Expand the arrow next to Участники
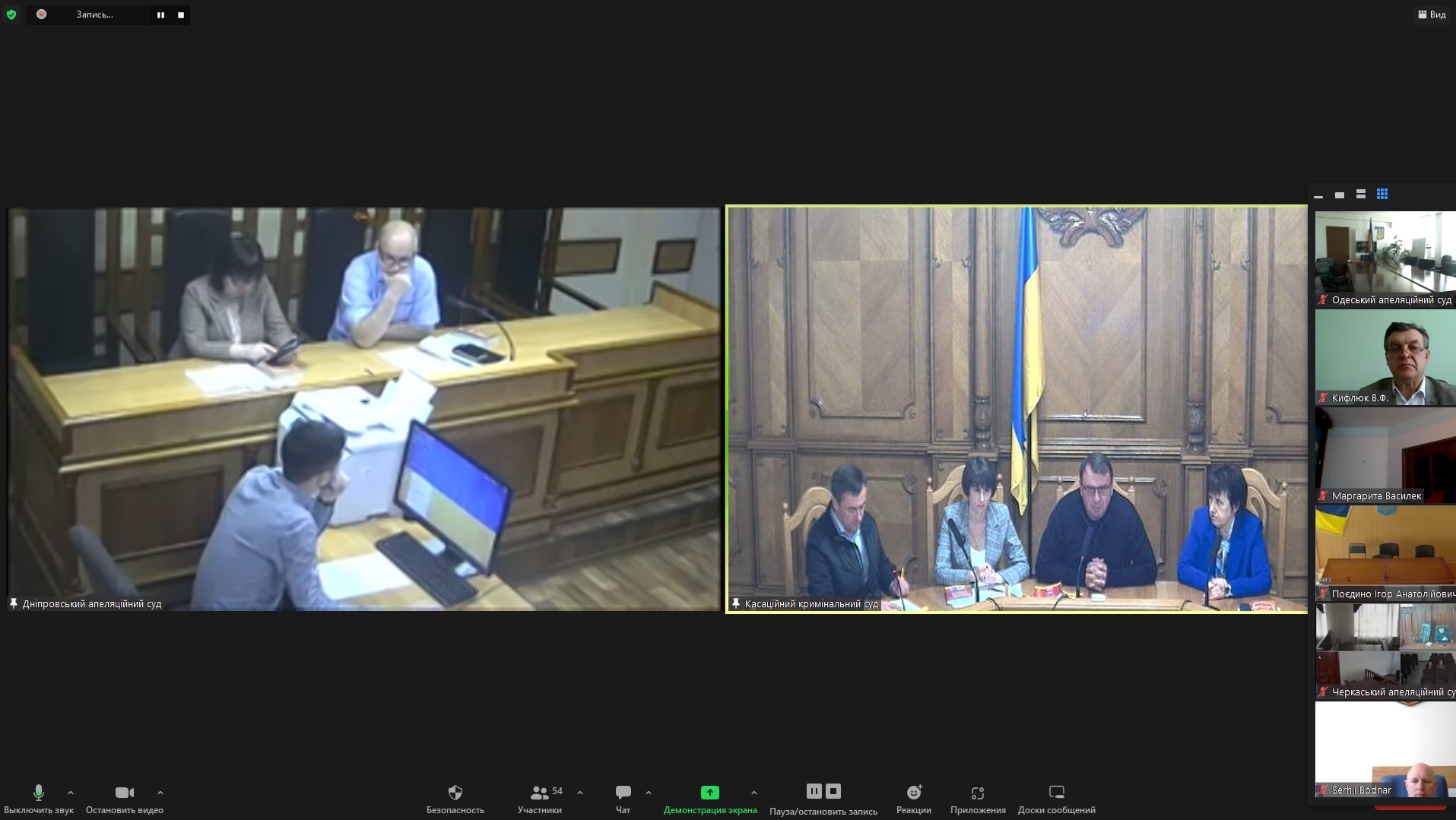Screen dimensions: 1456x820 click(x=580, y=793)
